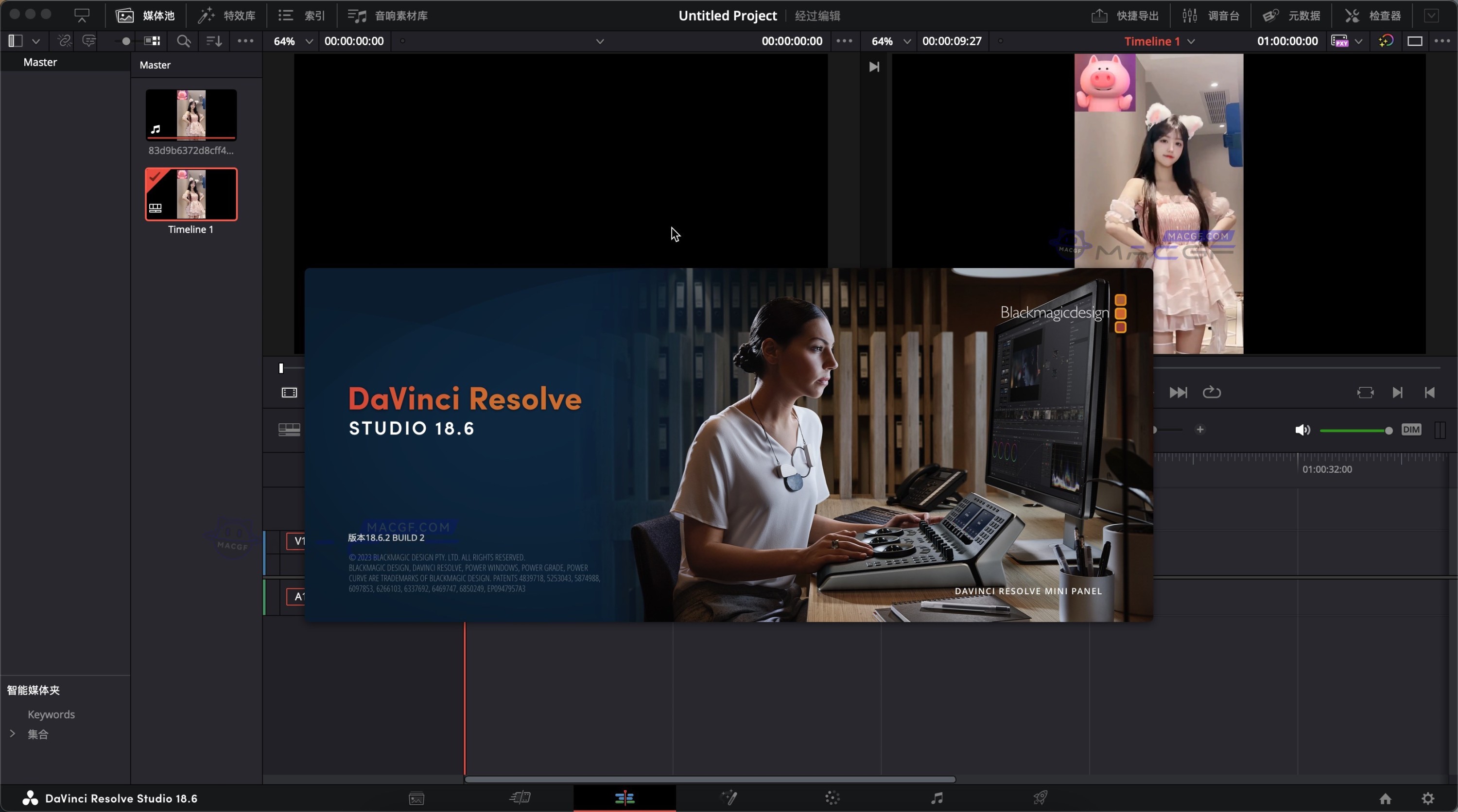The height and width of the screenshot is (812, 1458).
Task: Go to the Deliver page rocket icon
Action: [x=1041, y=798]
